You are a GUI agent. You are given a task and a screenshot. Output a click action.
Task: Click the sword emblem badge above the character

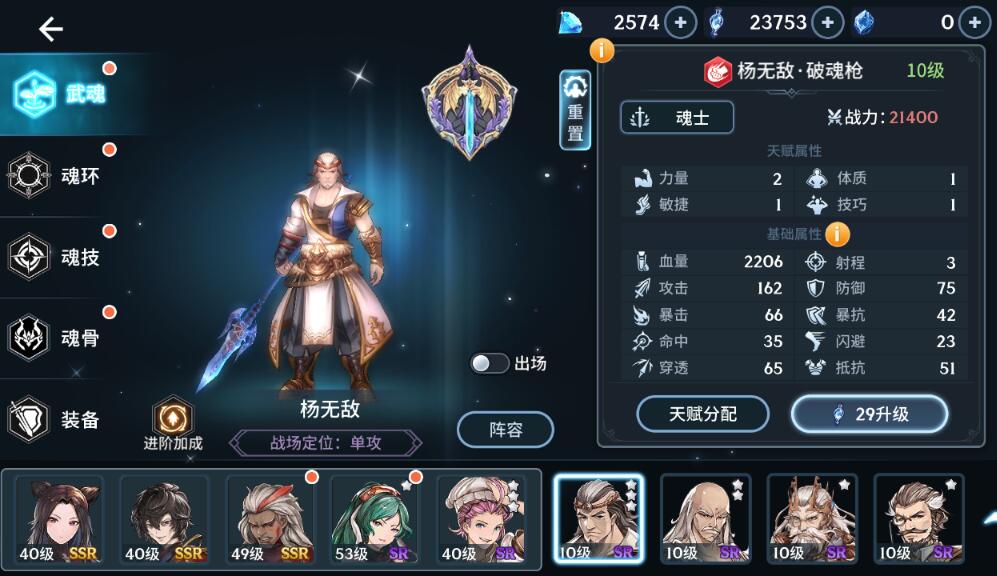pyautogui.click(x=469, y=102)
